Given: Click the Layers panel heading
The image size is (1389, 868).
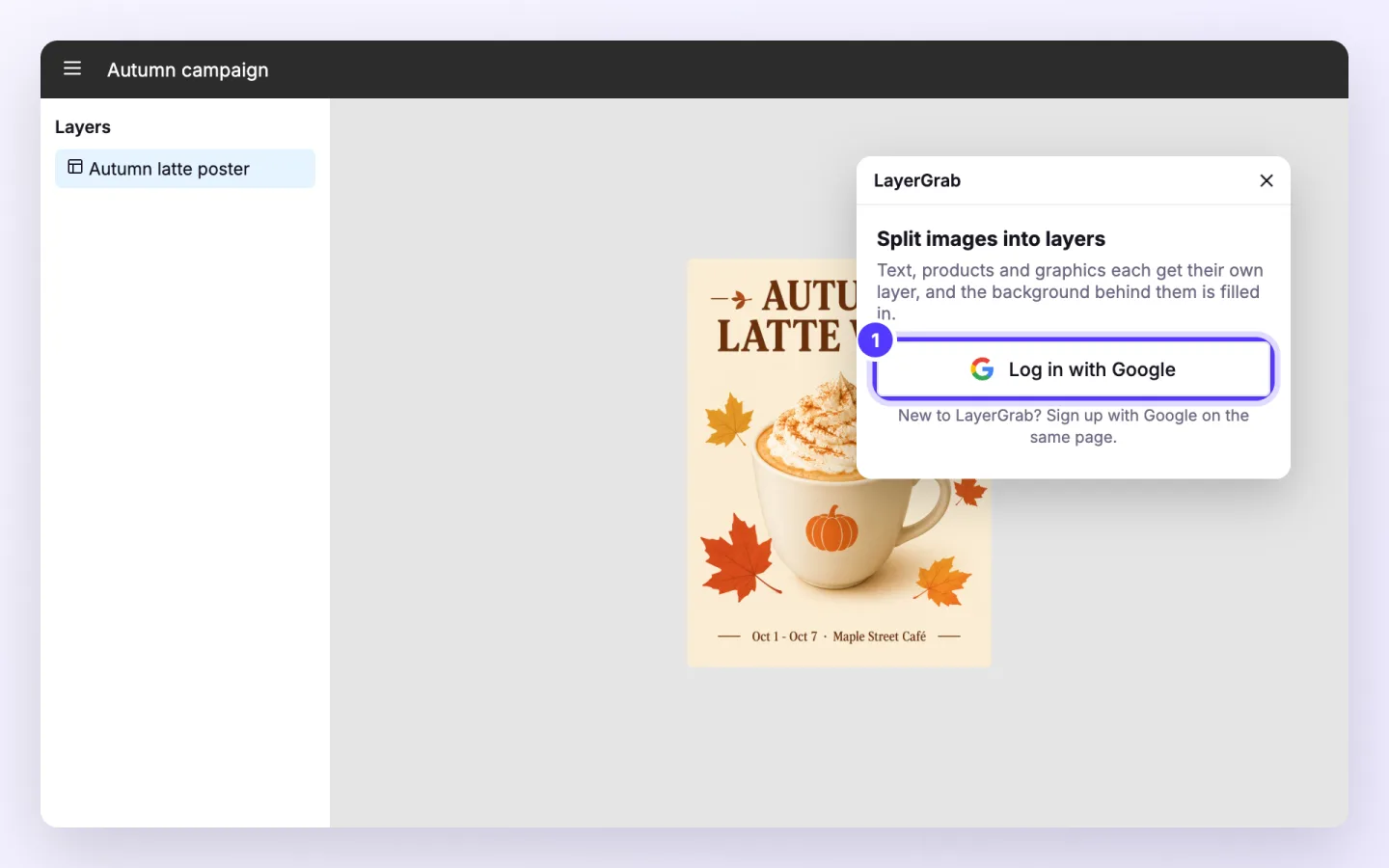Looking at the screenshot, I should pos(83,127).
